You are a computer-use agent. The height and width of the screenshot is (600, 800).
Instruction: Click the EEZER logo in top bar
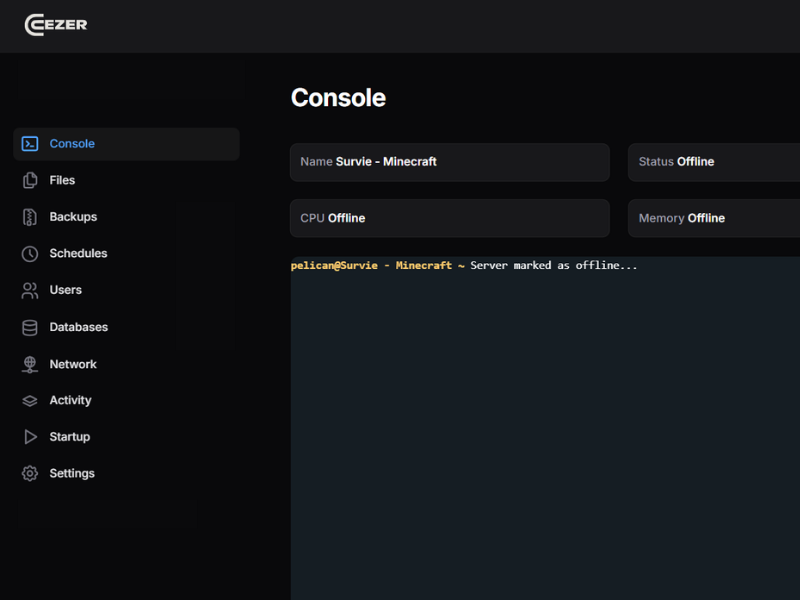[x=55, y=25]
